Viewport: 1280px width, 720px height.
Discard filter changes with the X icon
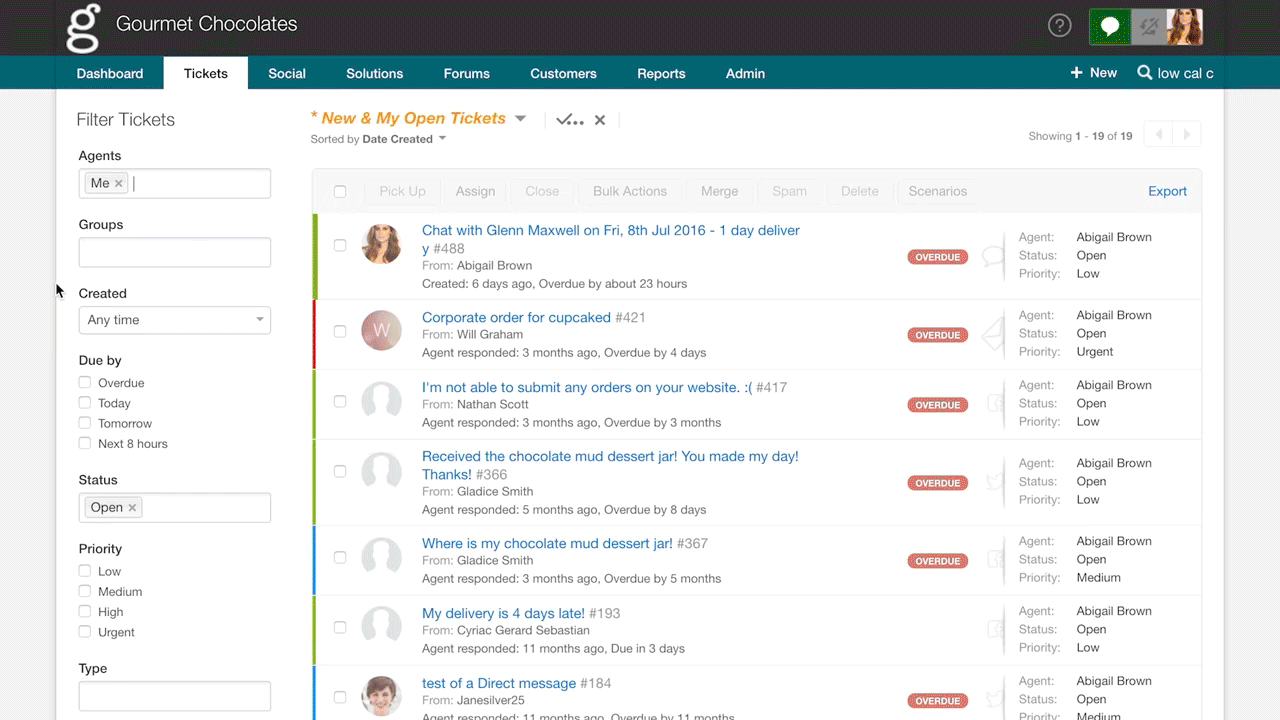click(x=599, y=118)
